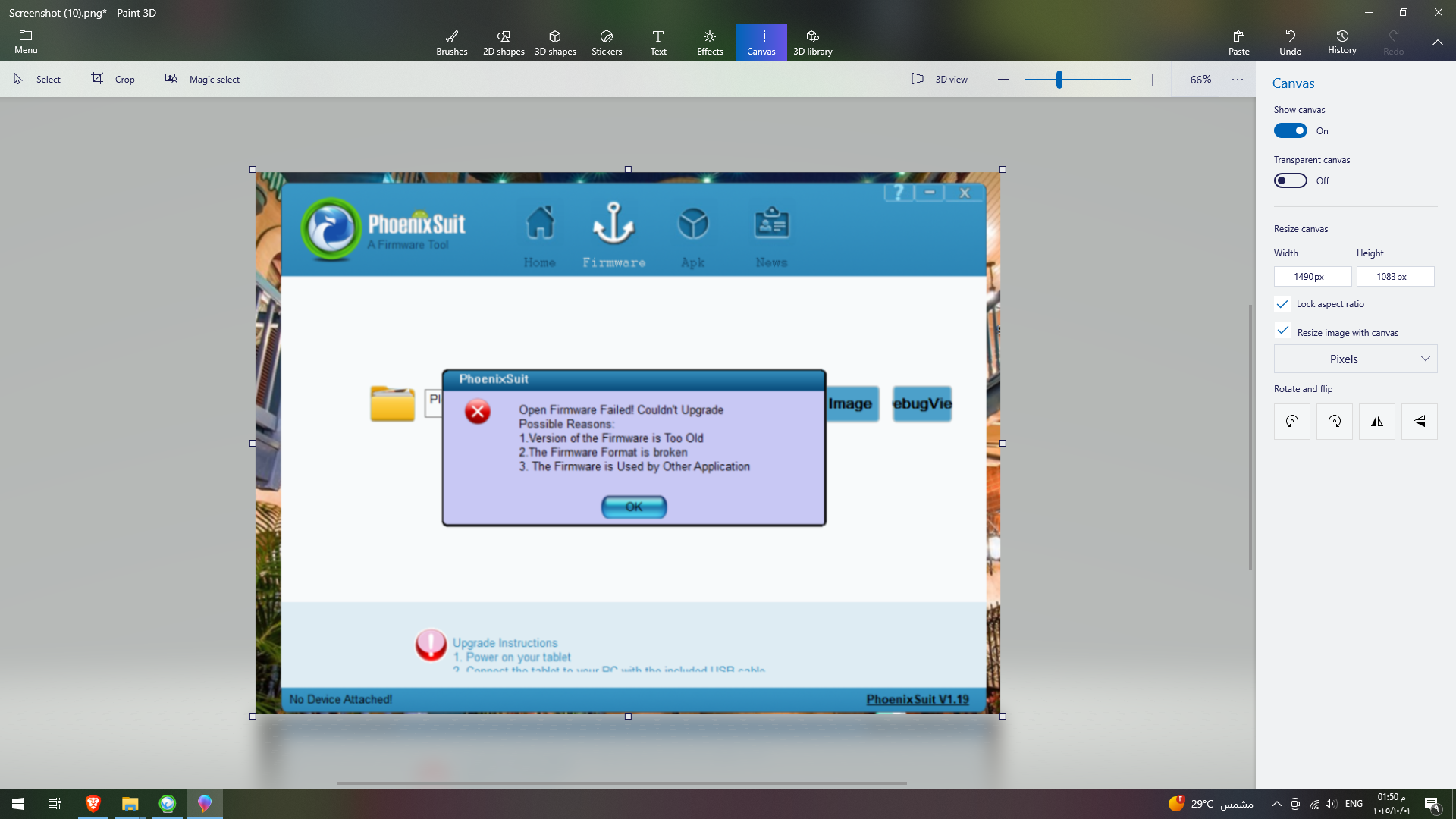This screenshot has height=819, width=1456.
Task: Select the 2D shapes tool
Action: pyautogui.click(x=504, y=42)
